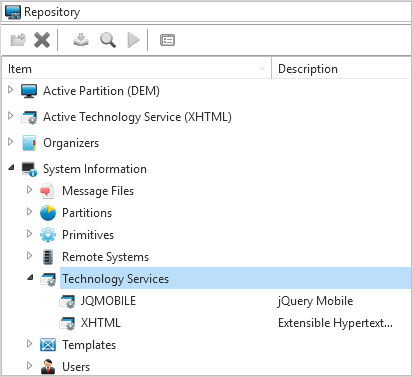413x377 pixels.
Task: Expand the Active Partition (DEM) node
Action: (11, 90)
